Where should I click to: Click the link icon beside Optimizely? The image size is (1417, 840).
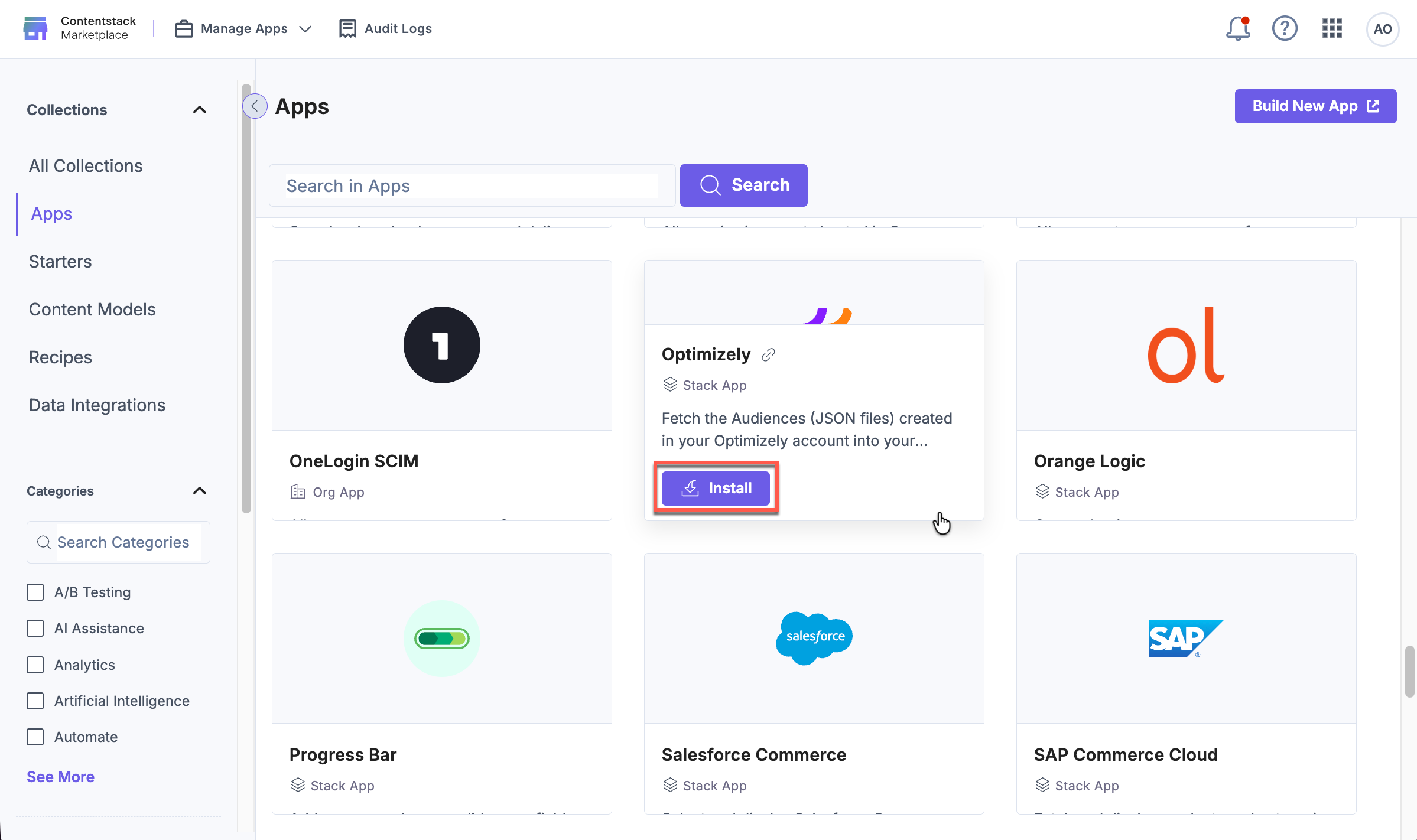tap(768, 354)
